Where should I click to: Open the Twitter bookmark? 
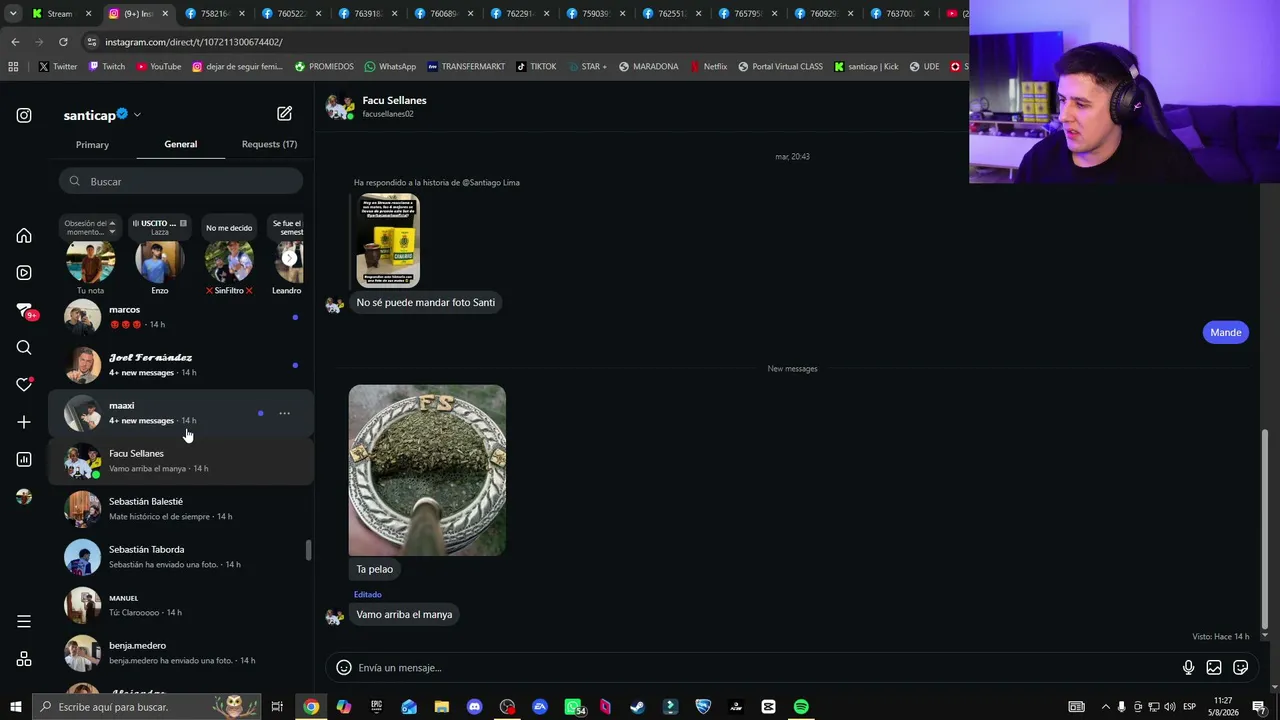(x=58, y=67)
